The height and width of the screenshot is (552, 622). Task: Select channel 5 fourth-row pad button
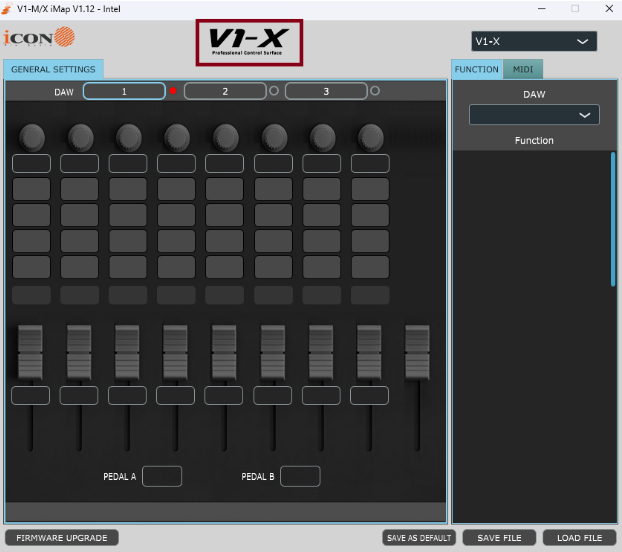[225, 267]
